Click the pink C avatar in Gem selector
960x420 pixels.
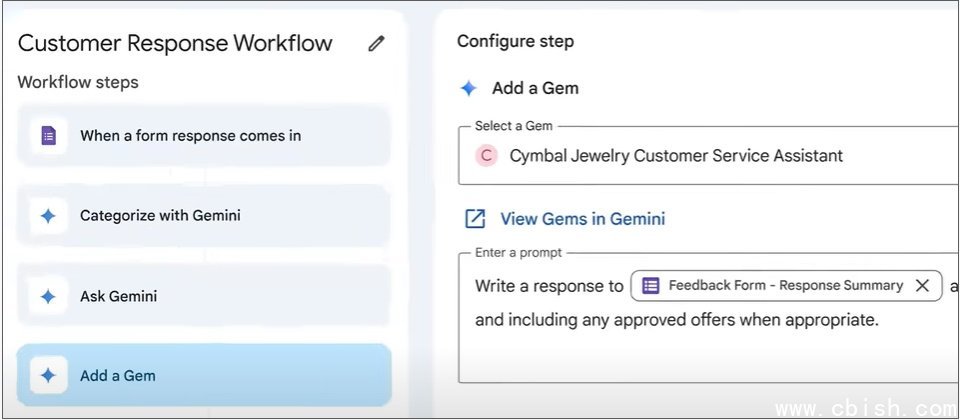coord(486,155)
